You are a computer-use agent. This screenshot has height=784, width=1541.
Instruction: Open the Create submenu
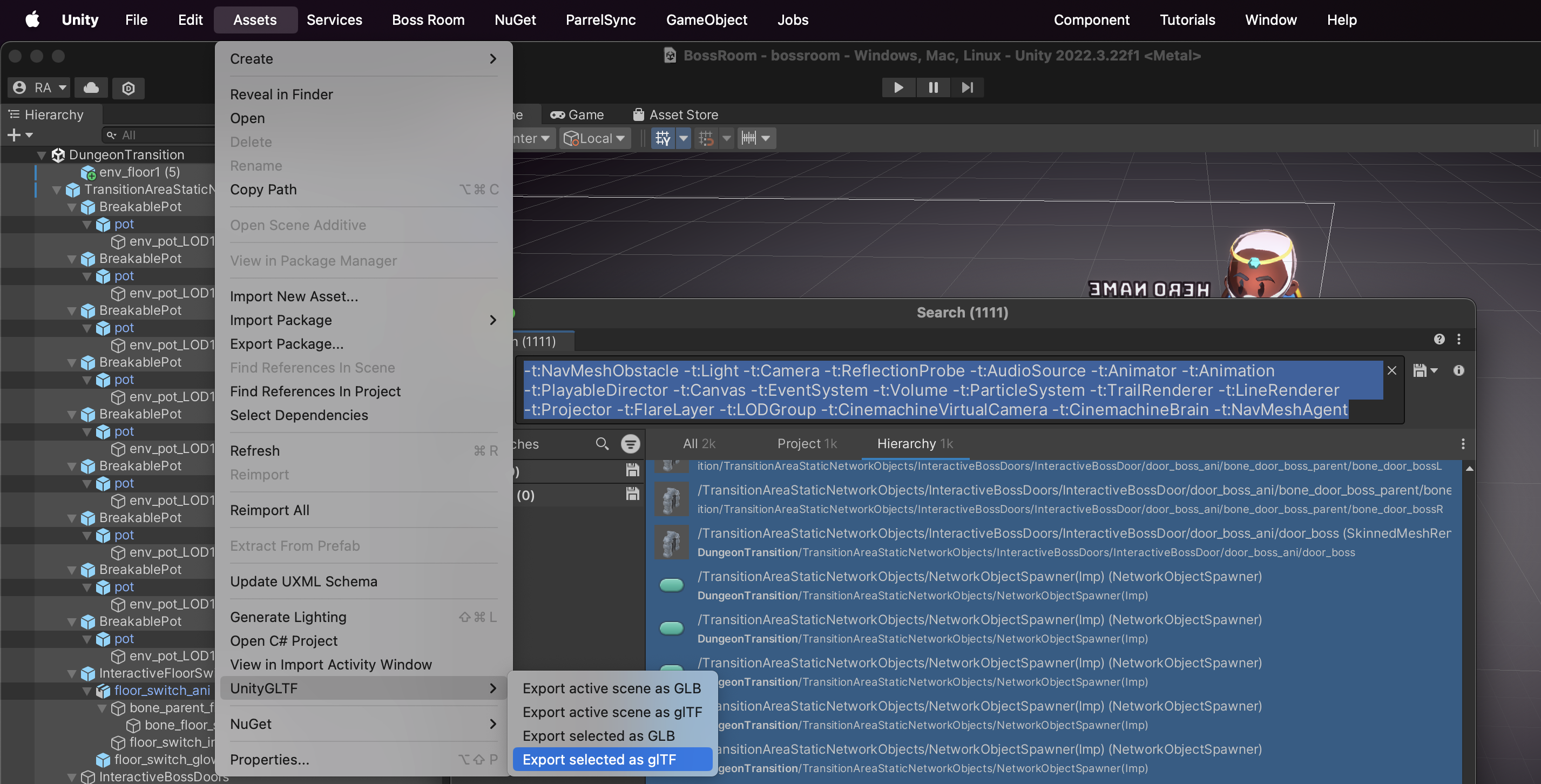coord(363,59)
